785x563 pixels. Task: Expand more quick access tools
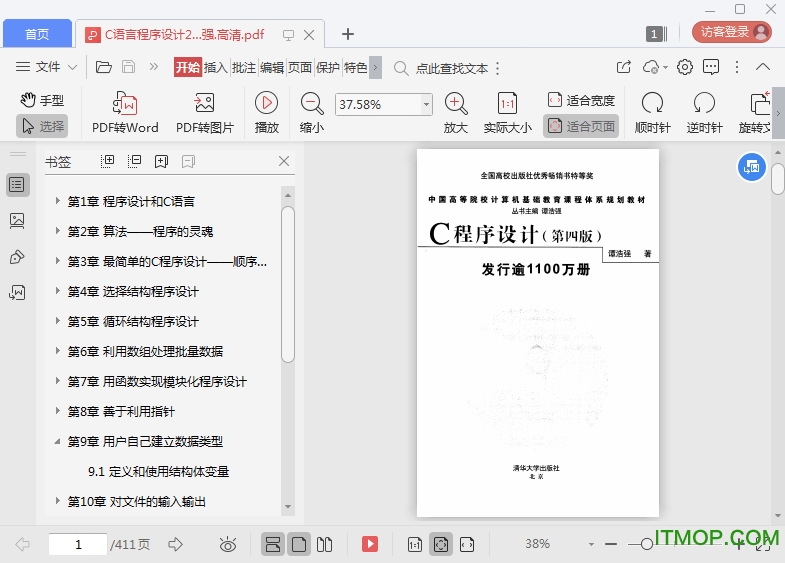pos(154,67)
